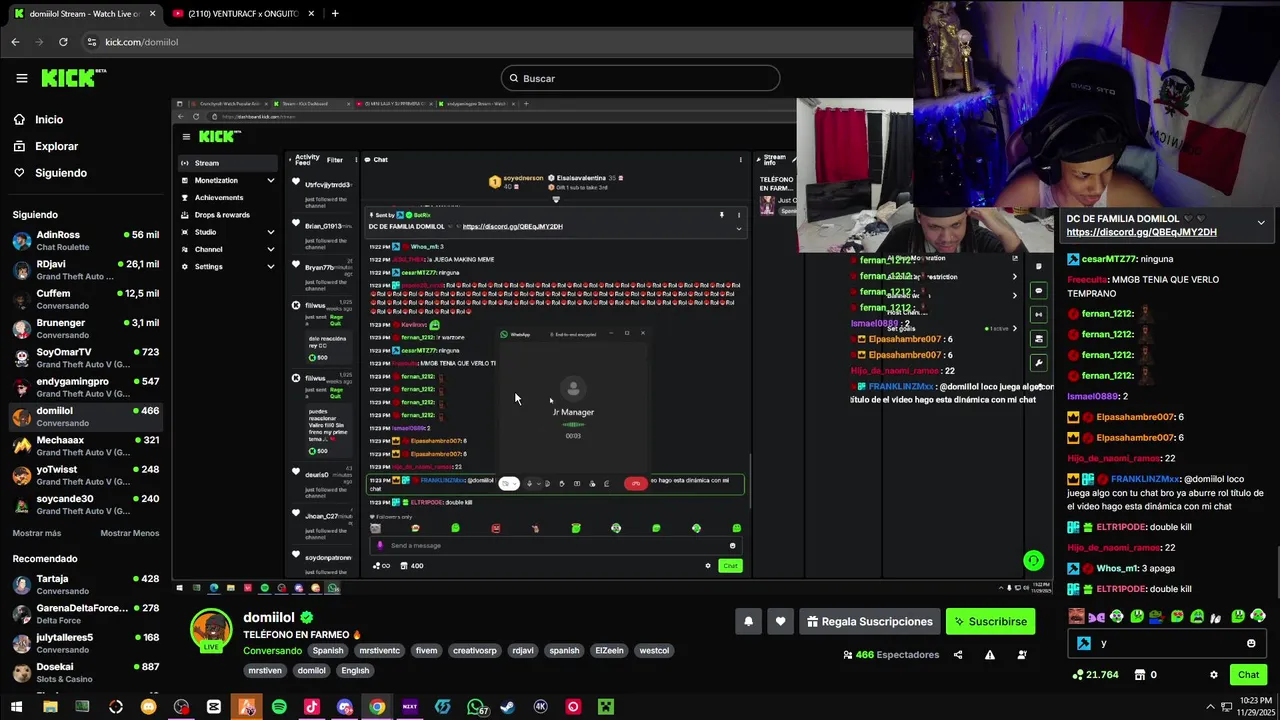
Task: Click the share stream icon
Action: click(958, 655)
